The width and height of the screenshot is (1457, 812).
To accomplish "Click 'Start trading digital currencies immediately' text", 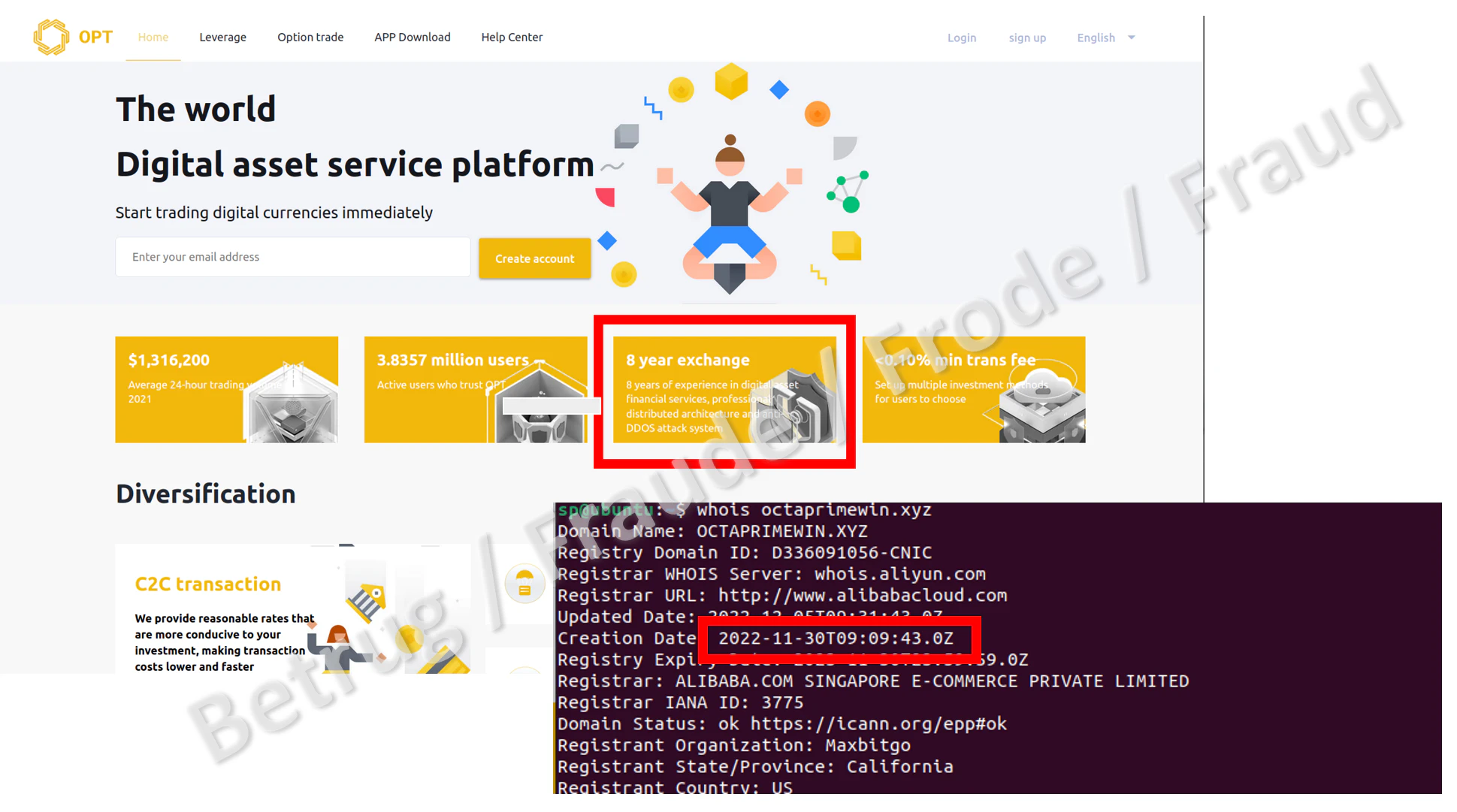I will coord(274,213).
